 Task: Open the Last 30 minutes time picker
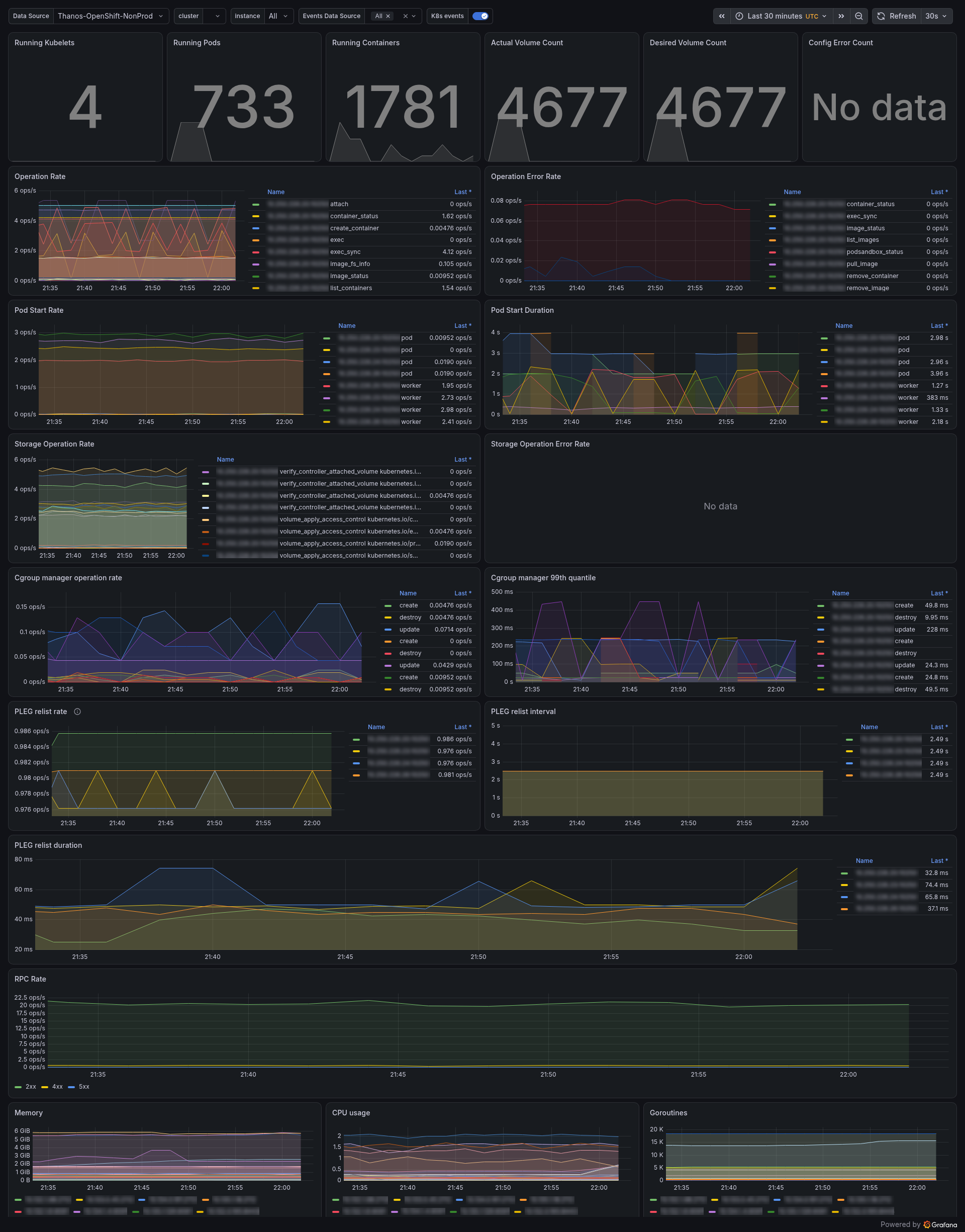[782, 16]
